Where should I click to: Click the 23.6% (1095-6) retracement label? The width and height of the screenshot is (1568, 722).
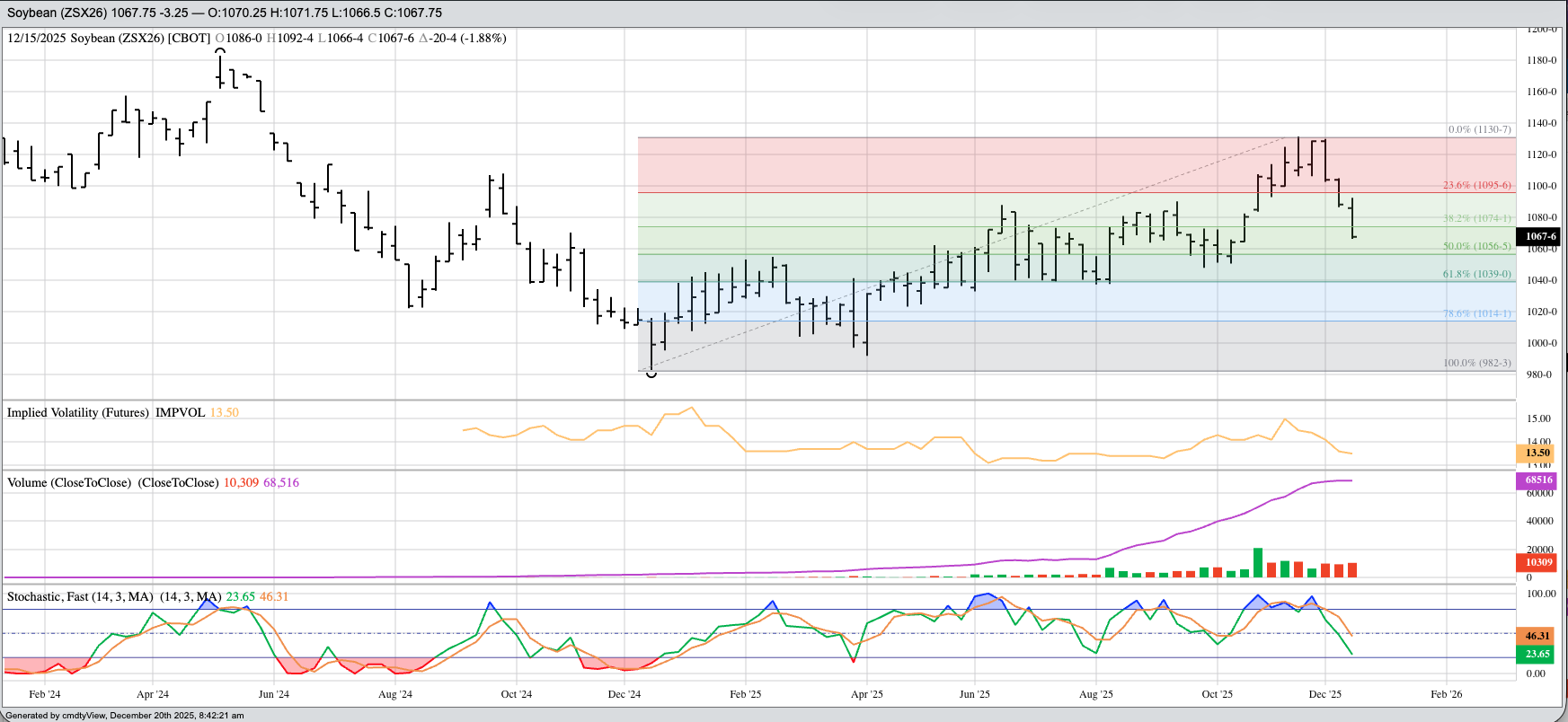[1476, 185]
